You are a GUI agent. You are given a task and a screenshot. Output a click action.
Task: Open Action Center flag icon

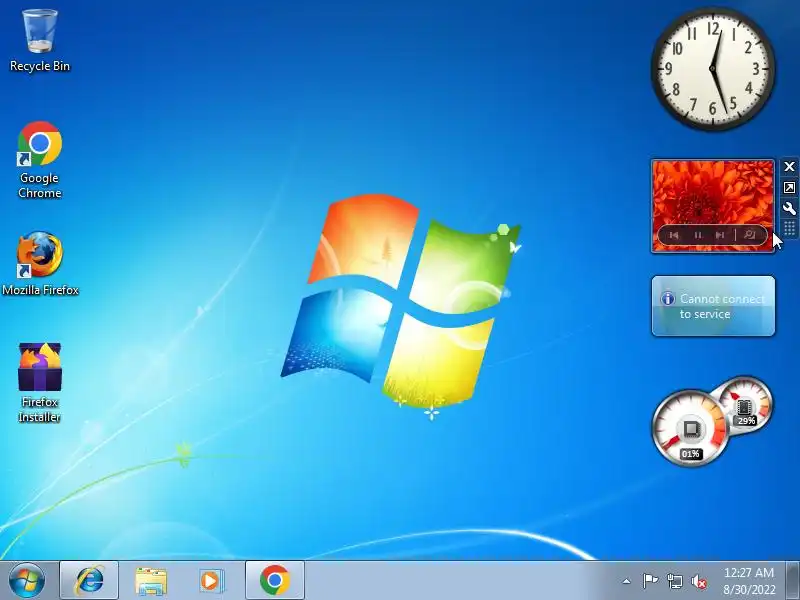650,581
